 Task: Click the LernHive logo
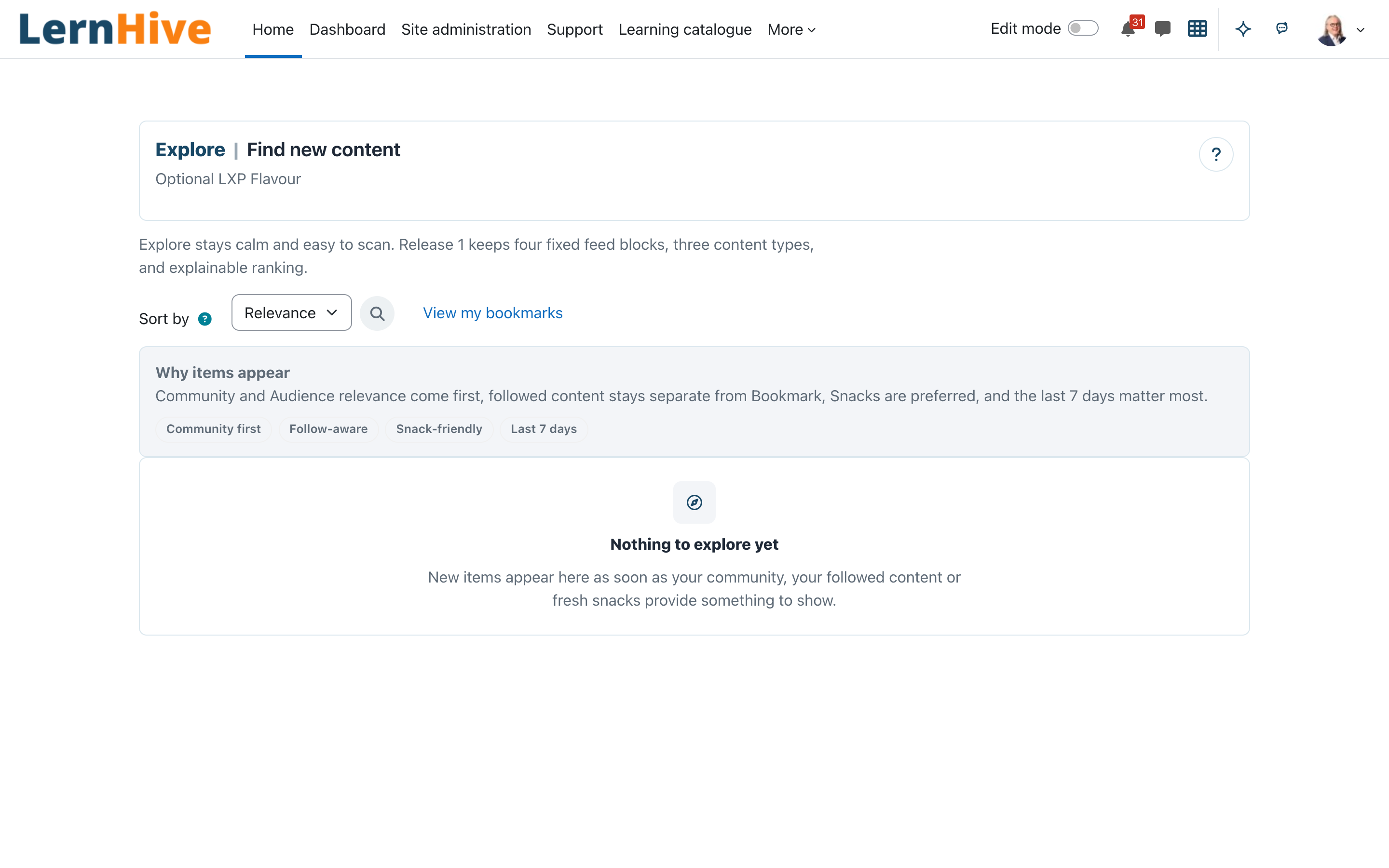[x=115, y=29]
